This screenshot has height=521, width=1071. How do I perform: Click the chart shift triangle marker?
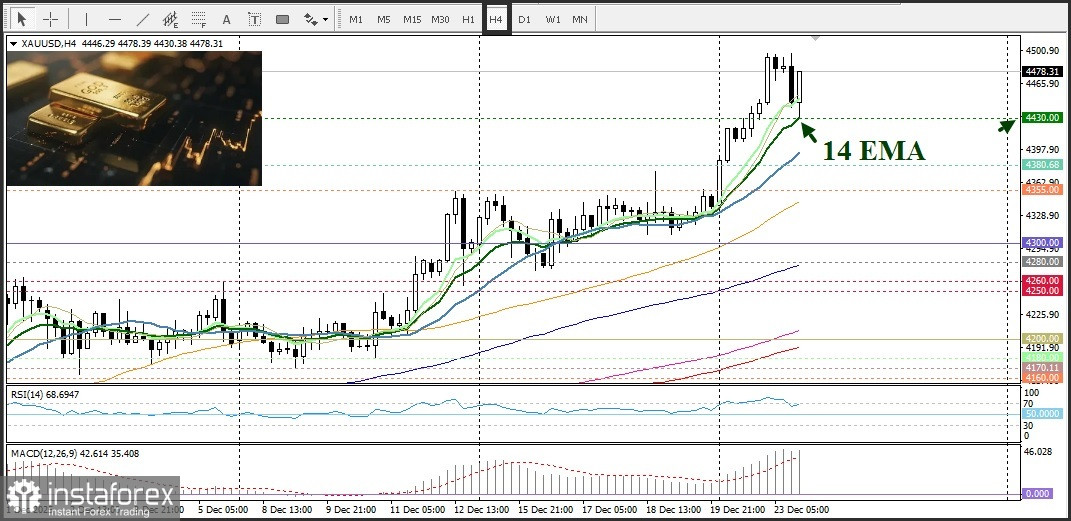point(816,39)
